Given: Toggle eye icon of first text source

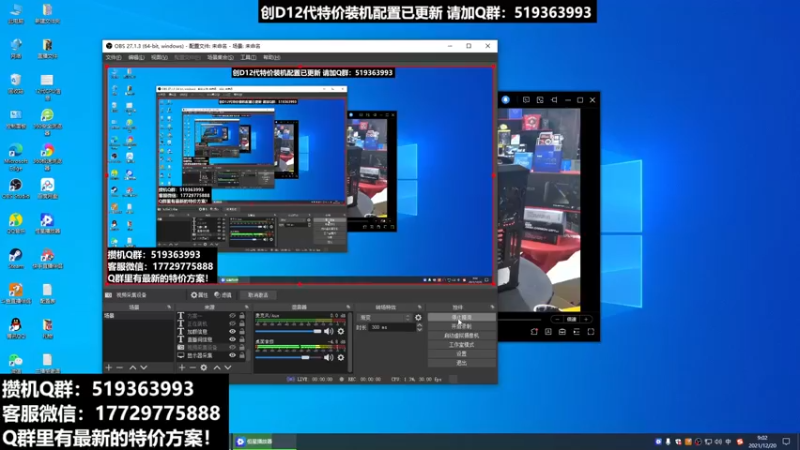Looking at the screenshot, I should point(233,316).
